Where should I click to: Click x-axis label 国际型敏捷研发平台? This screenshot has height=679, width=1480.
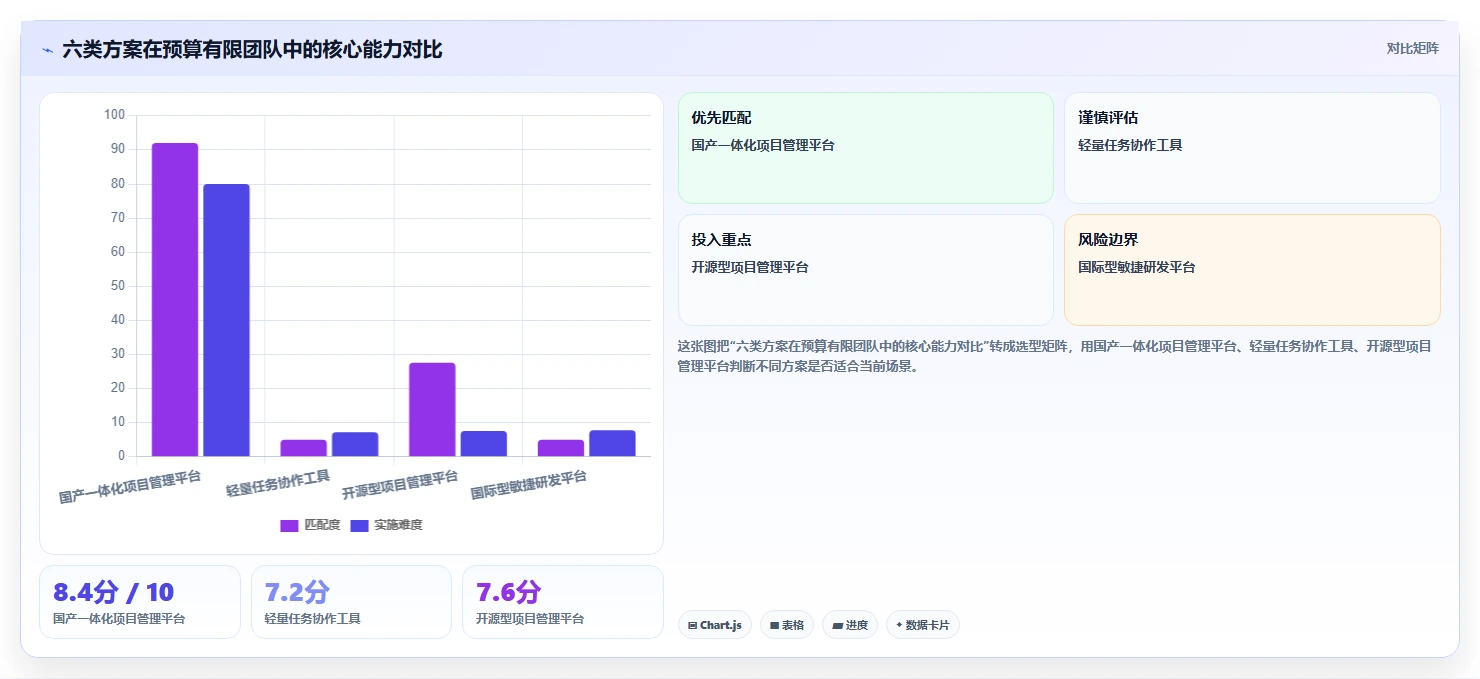[529, 484]
